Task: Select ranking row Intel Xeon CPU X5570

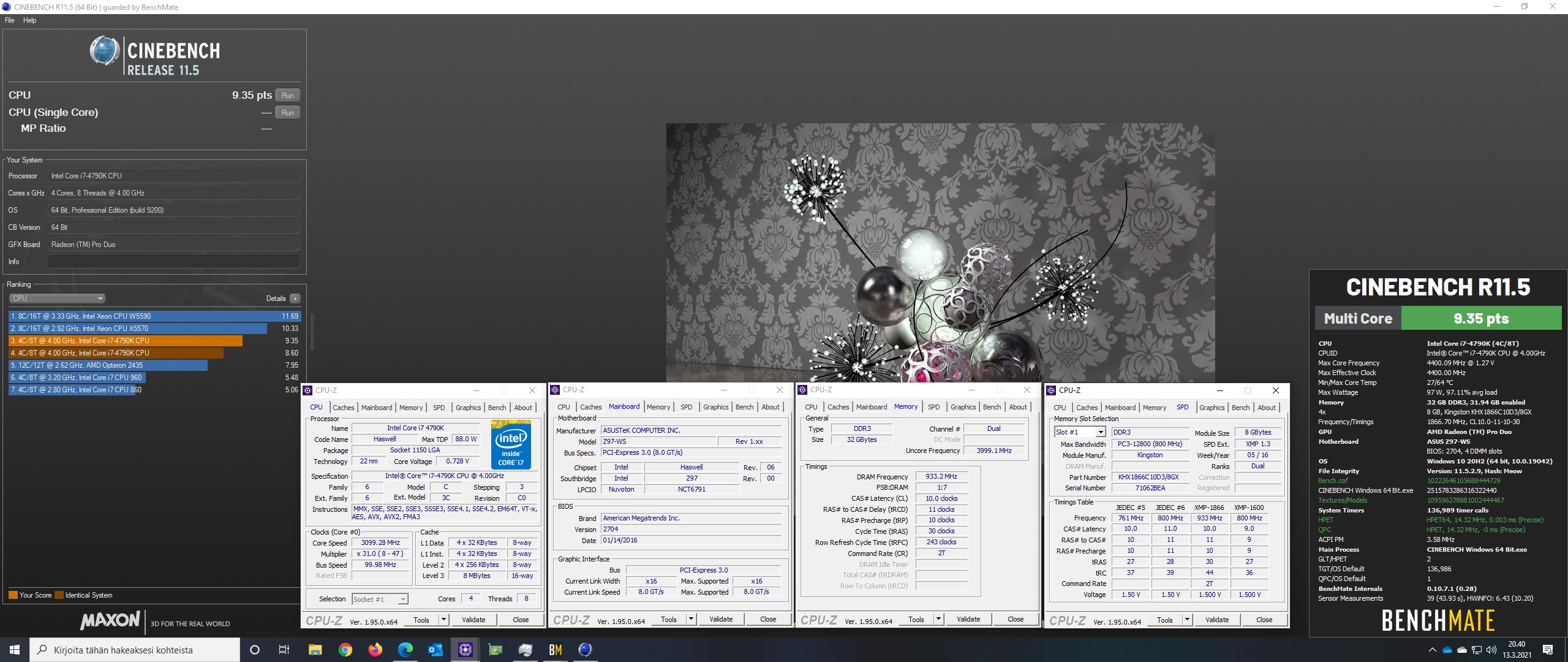Action: tap(154, 329)
